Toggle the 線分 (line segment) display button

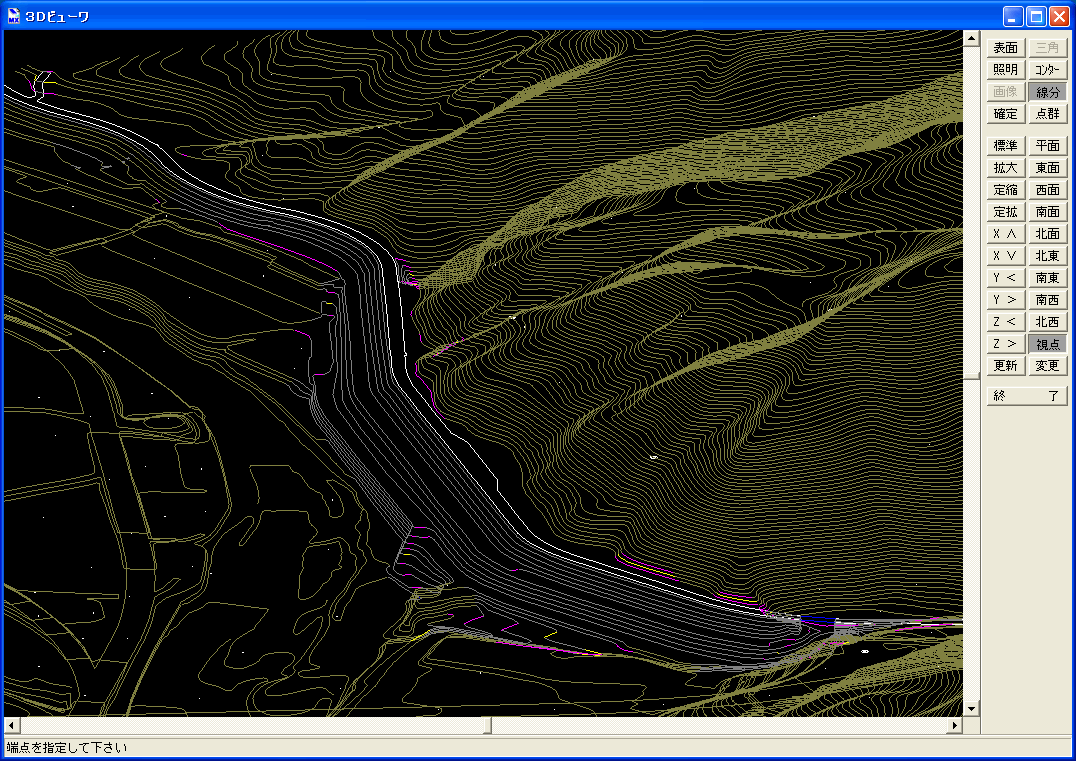click(1048, 92)
